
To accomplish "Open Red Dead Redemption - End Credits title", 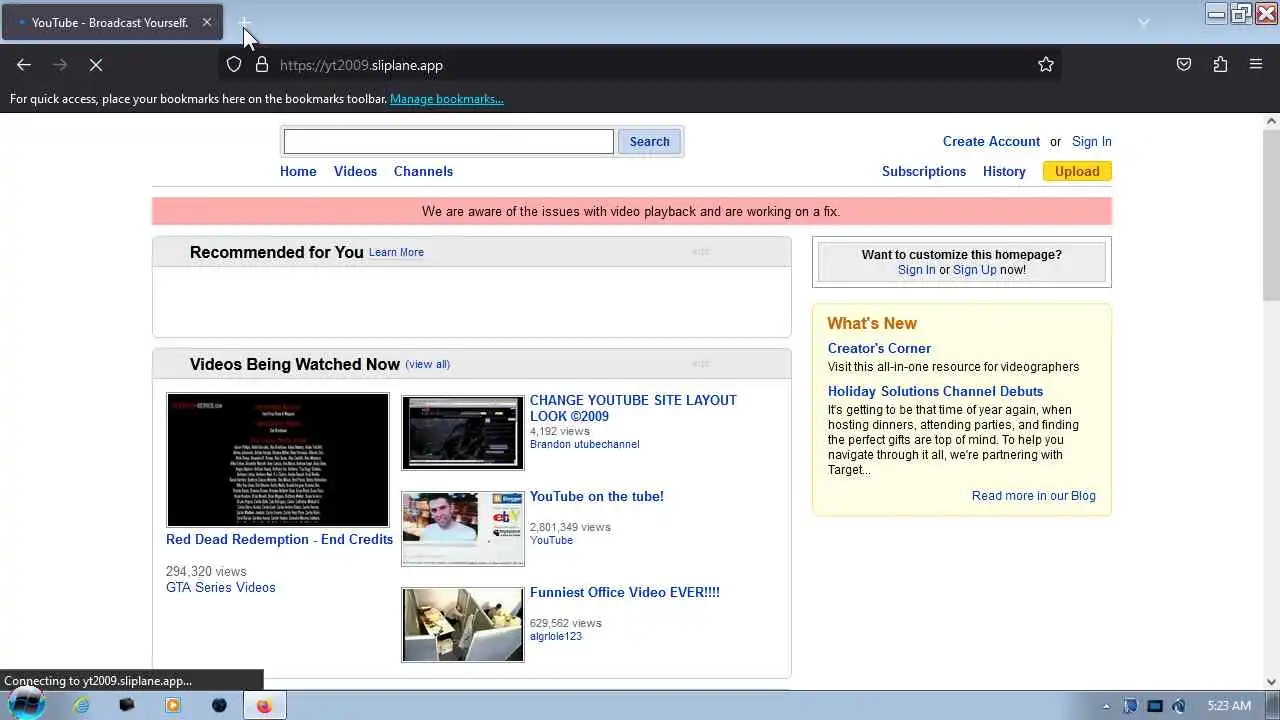I will [x=279, y=539].
